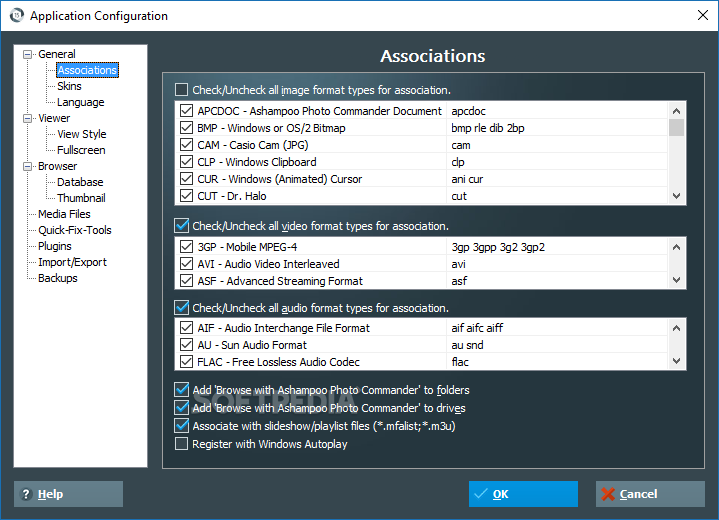
Task: Open the Skins settings page
Action: pos(69,86)
